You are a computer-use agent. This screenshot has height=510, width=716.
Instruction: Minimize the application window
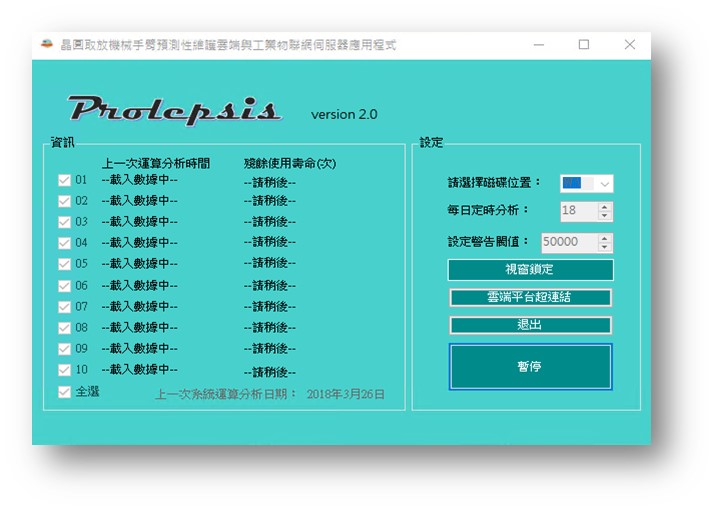(x=539, y=44)
